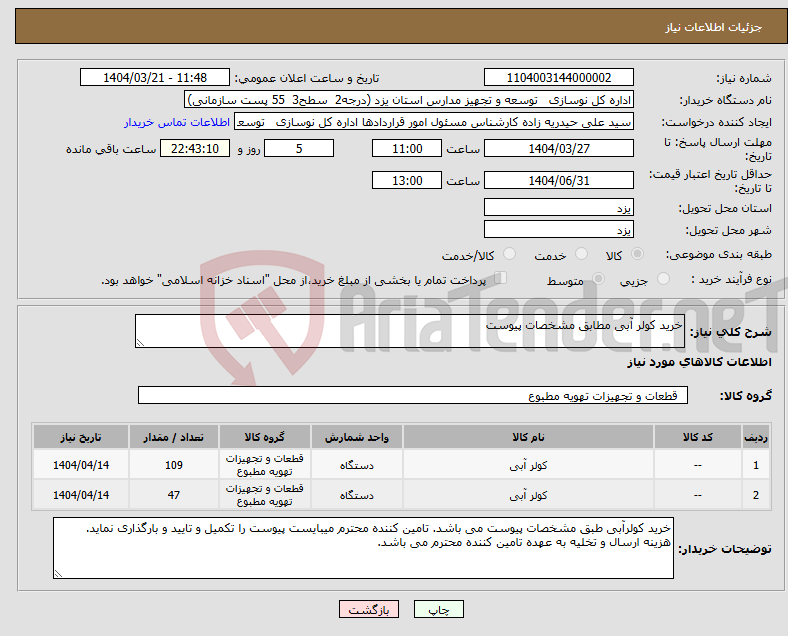Click کولر آبی in row 1
788x636 pixels.
pyautogui.click(x=528, y=465)
